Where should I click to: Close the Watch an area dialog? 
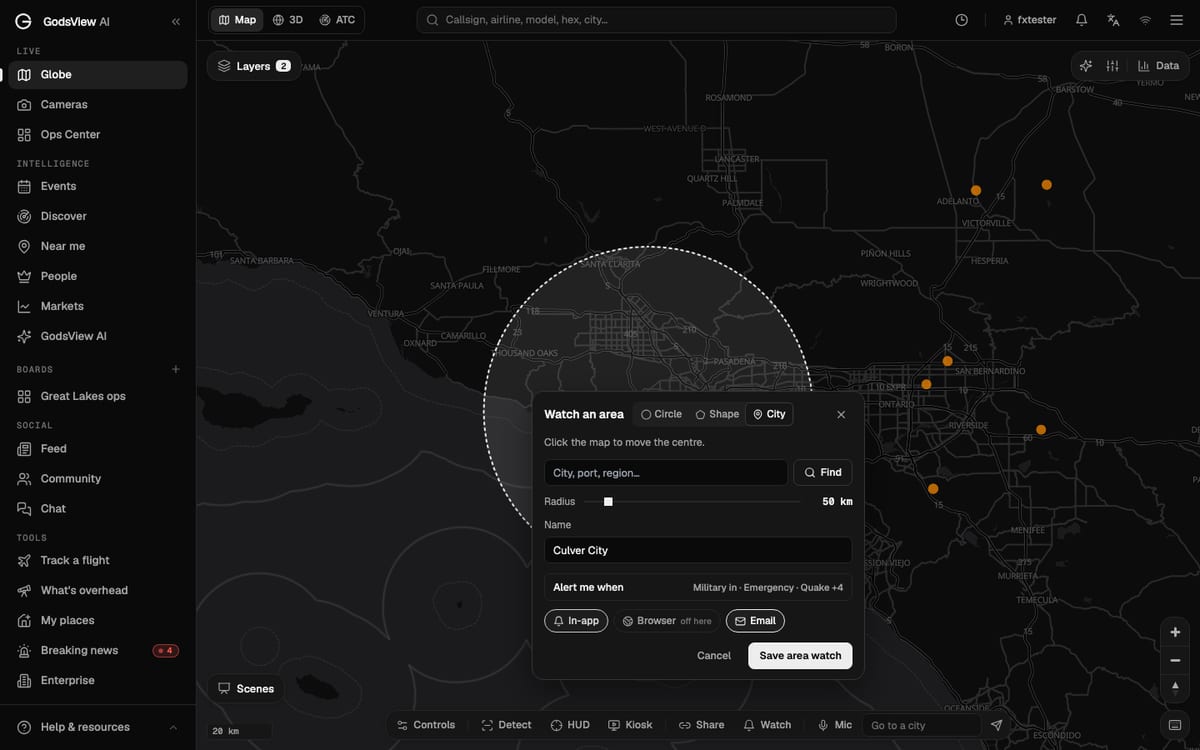pyautogui.click(x=841, y=414)
